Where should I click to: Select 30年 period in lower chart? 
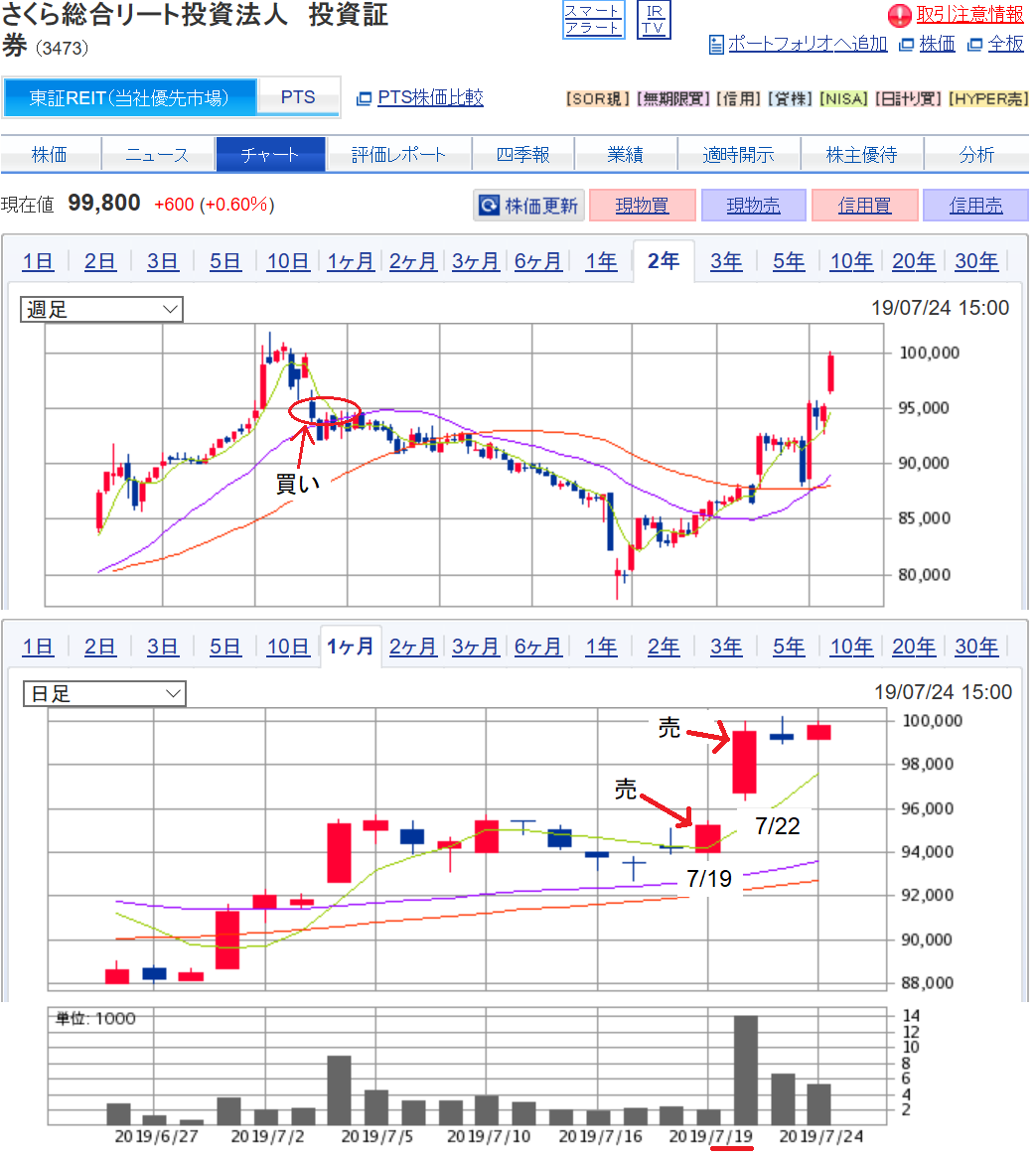(976, 647)
